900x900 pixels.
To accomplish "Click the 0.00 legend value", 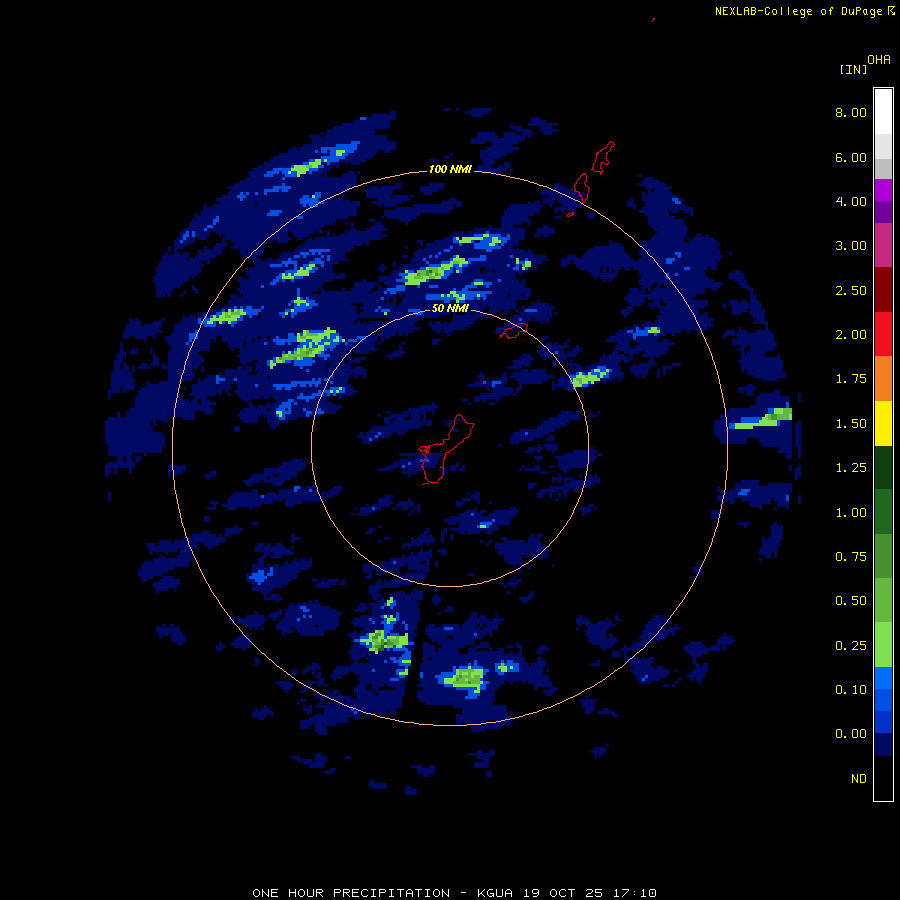I will [851, 734].
